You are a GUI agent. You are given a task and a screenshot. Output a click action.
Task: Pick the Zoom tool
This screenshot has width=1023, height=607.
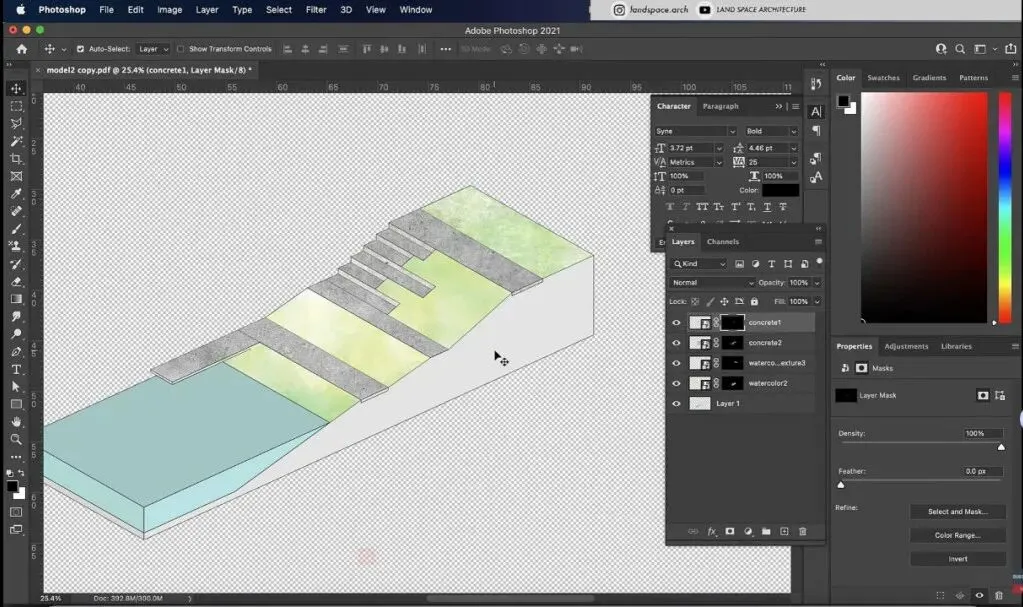pyautogui.click(x=16, y=439)
